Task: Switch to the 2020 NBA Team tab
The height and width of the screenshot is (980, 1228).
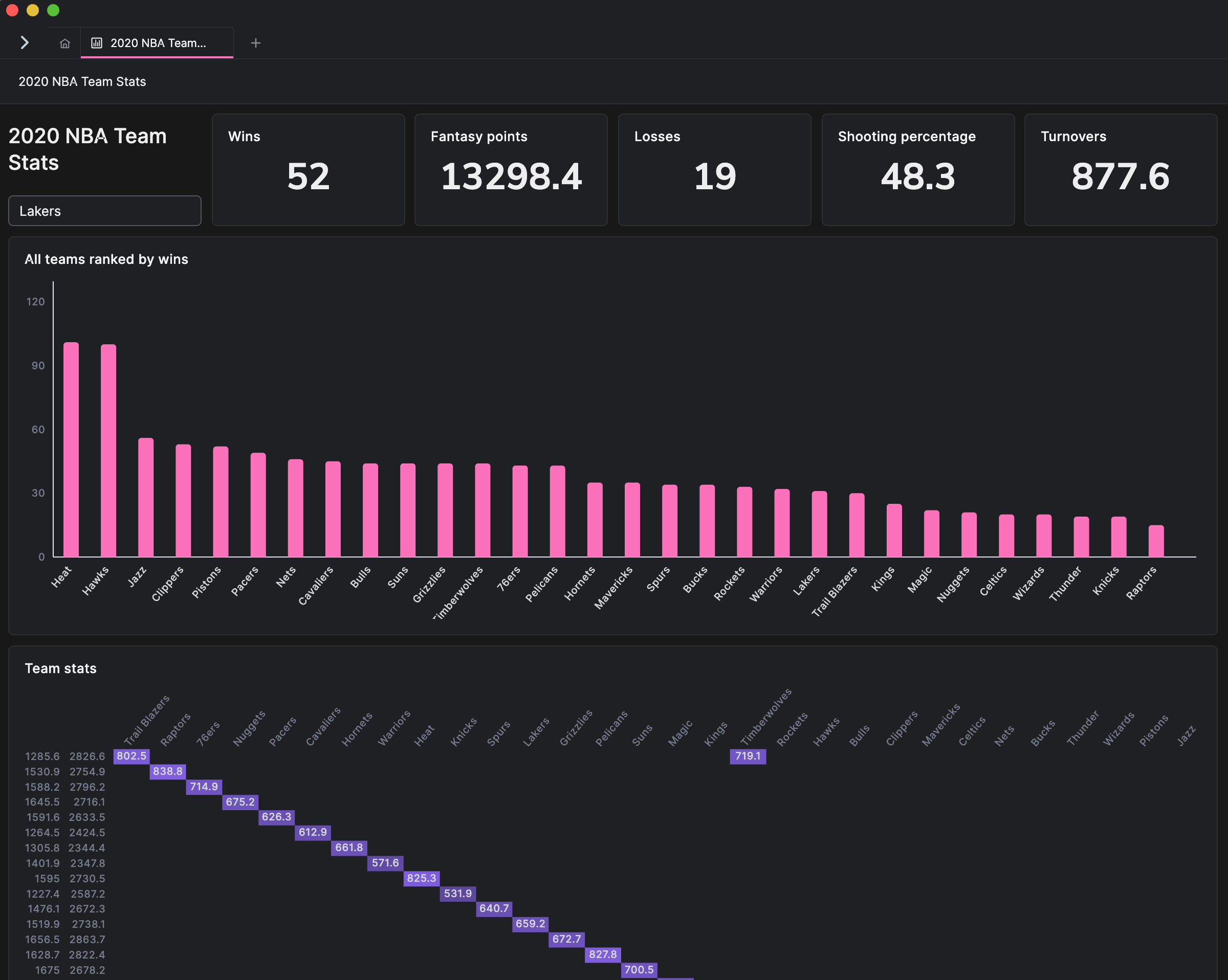Action: point(158,43)
